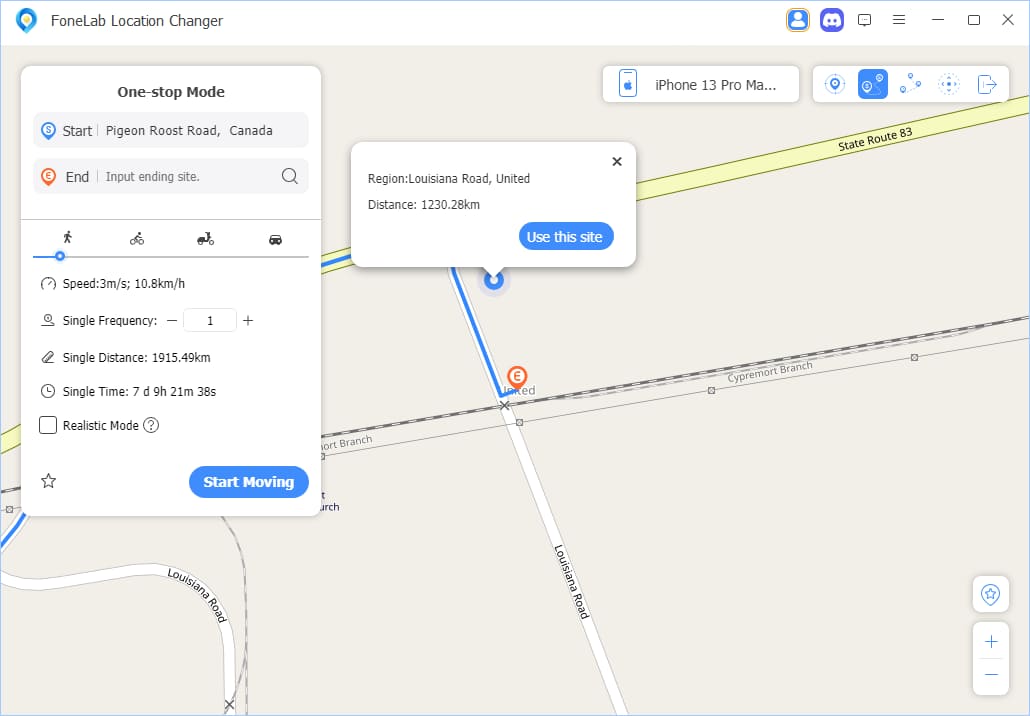
Task: Click the Single Frequency number field
Action: 210,321
